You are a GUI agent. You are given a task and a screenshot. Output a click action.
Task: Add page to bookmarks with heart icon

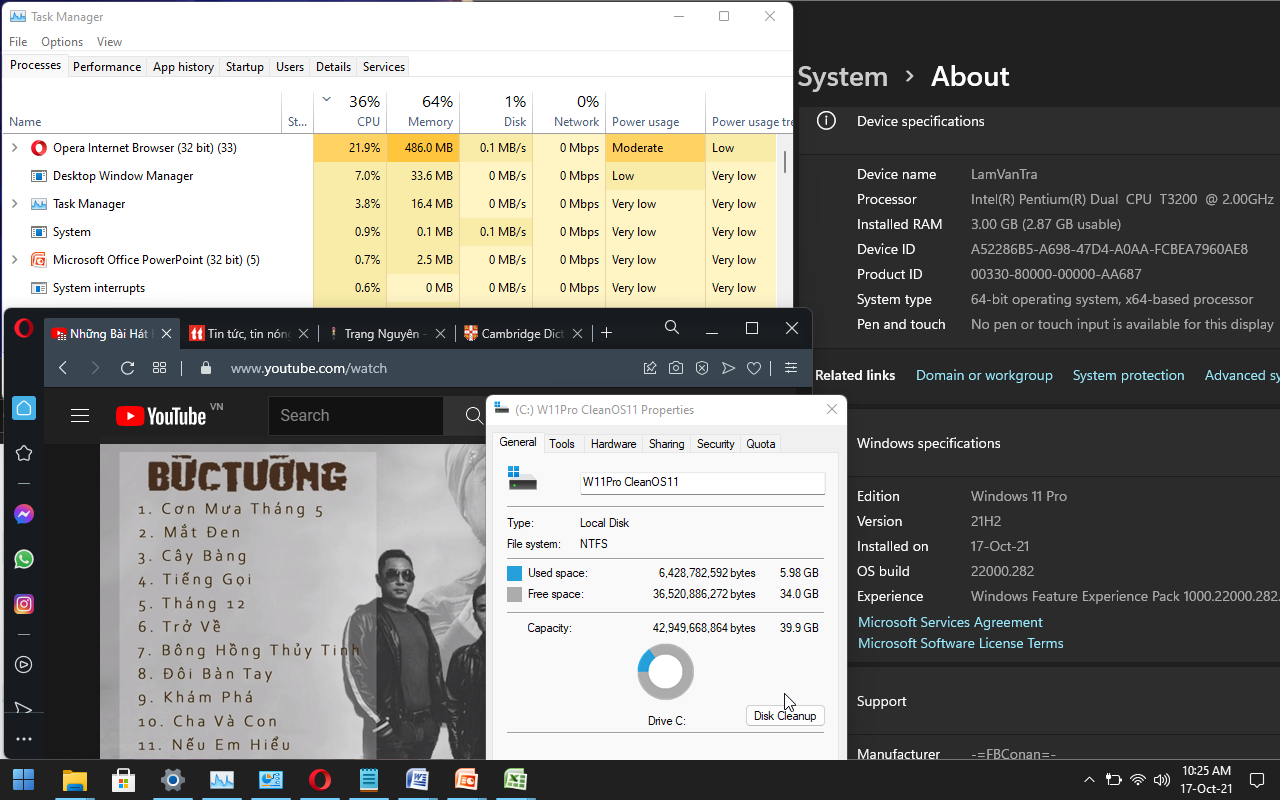click(754, 368)
